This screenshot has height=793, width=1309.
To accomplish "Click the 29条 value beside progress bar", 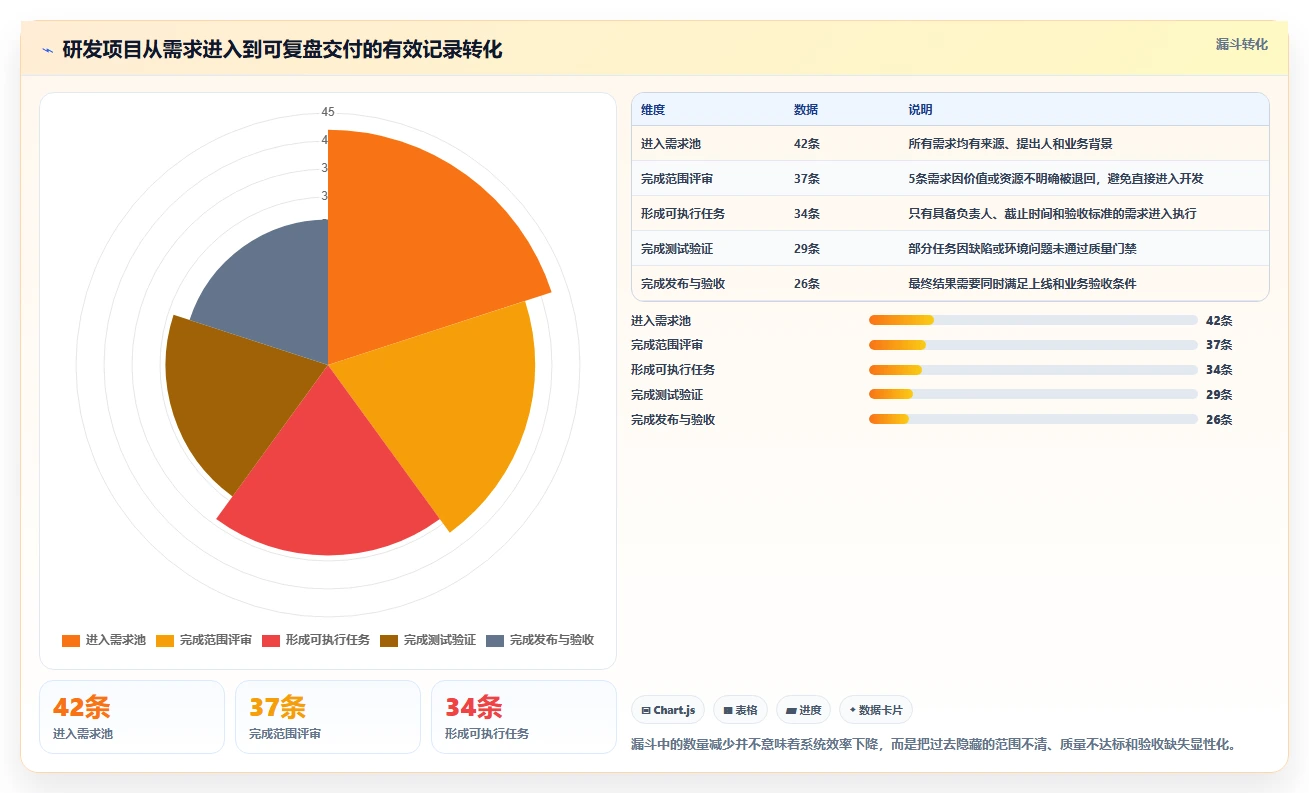I will [x=1219, y=395].
